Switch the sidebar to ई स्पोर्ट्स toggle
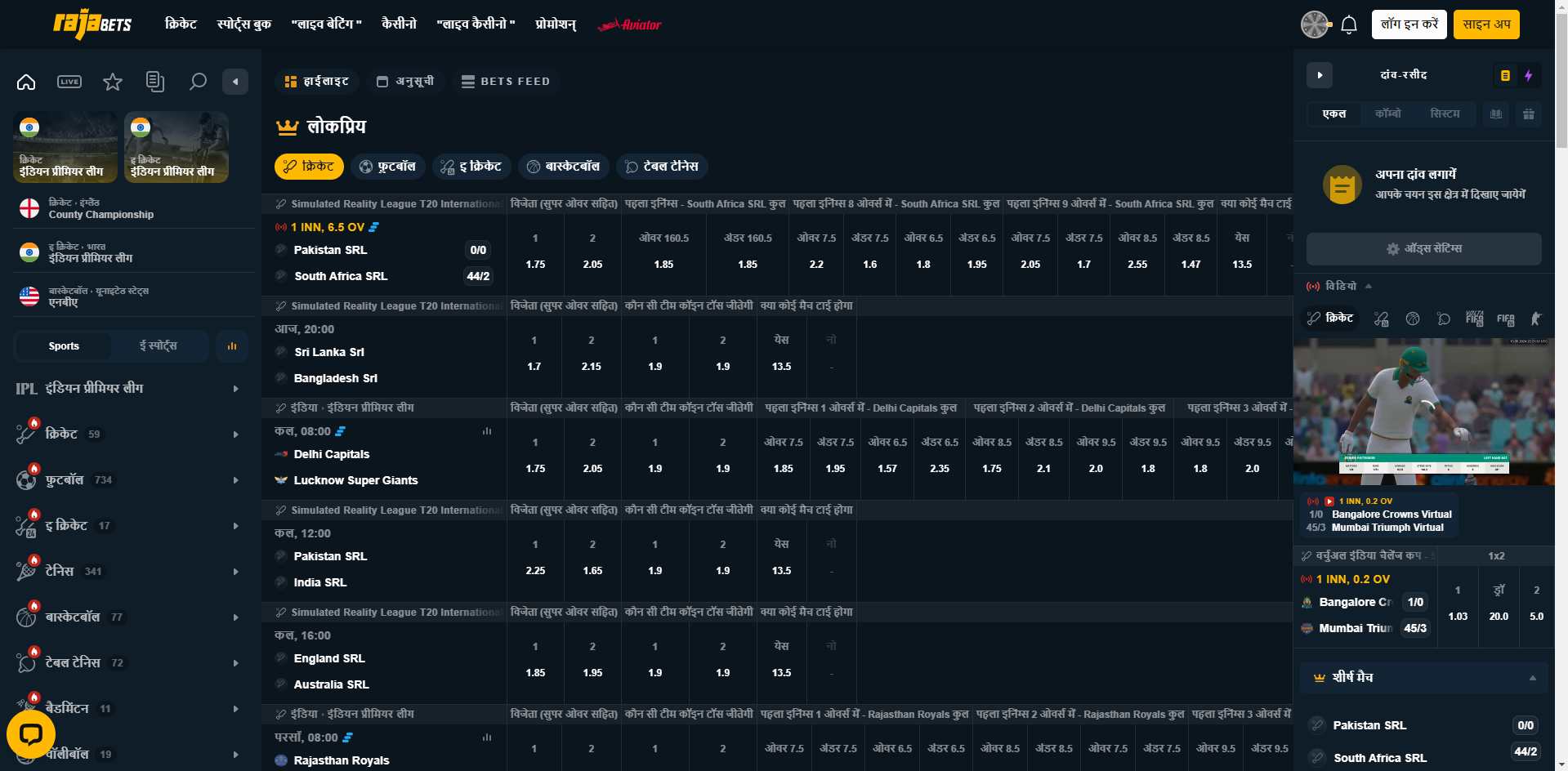 159,346
